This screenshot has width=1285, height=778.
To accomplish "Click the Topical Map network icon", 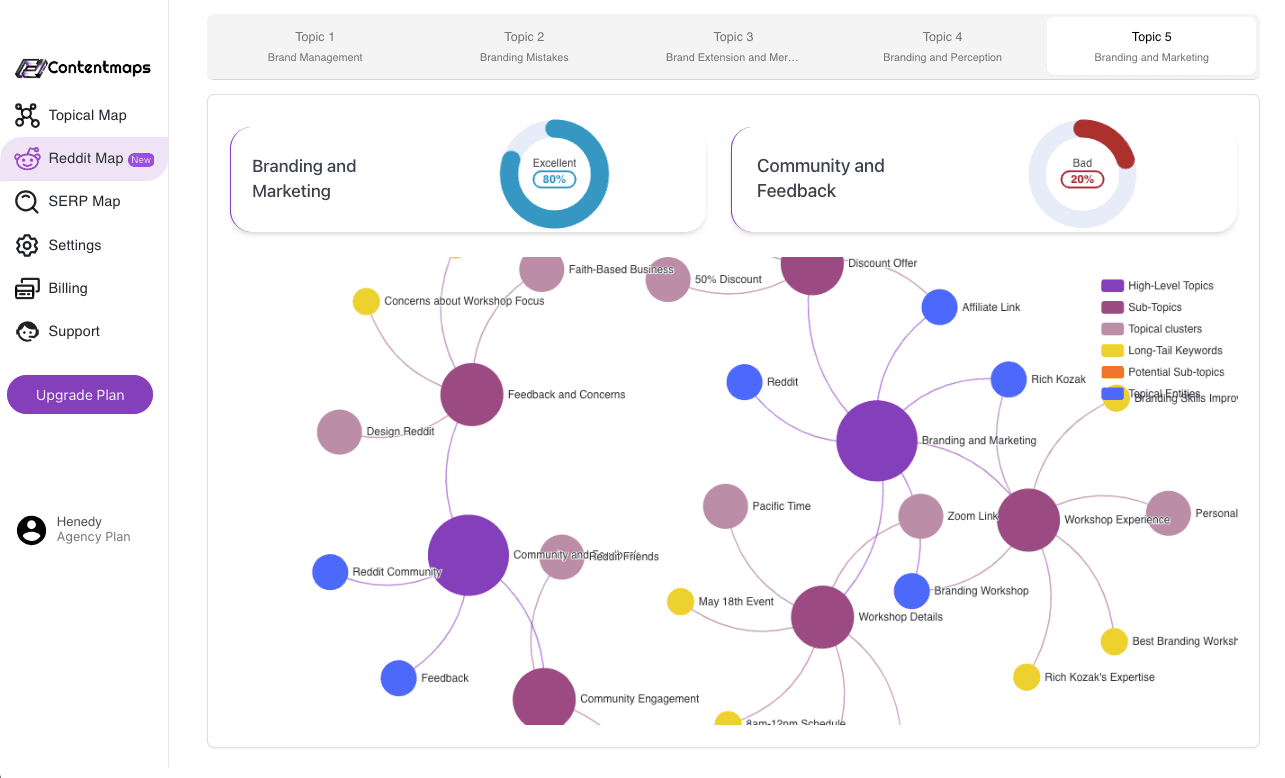I will 27,115.
